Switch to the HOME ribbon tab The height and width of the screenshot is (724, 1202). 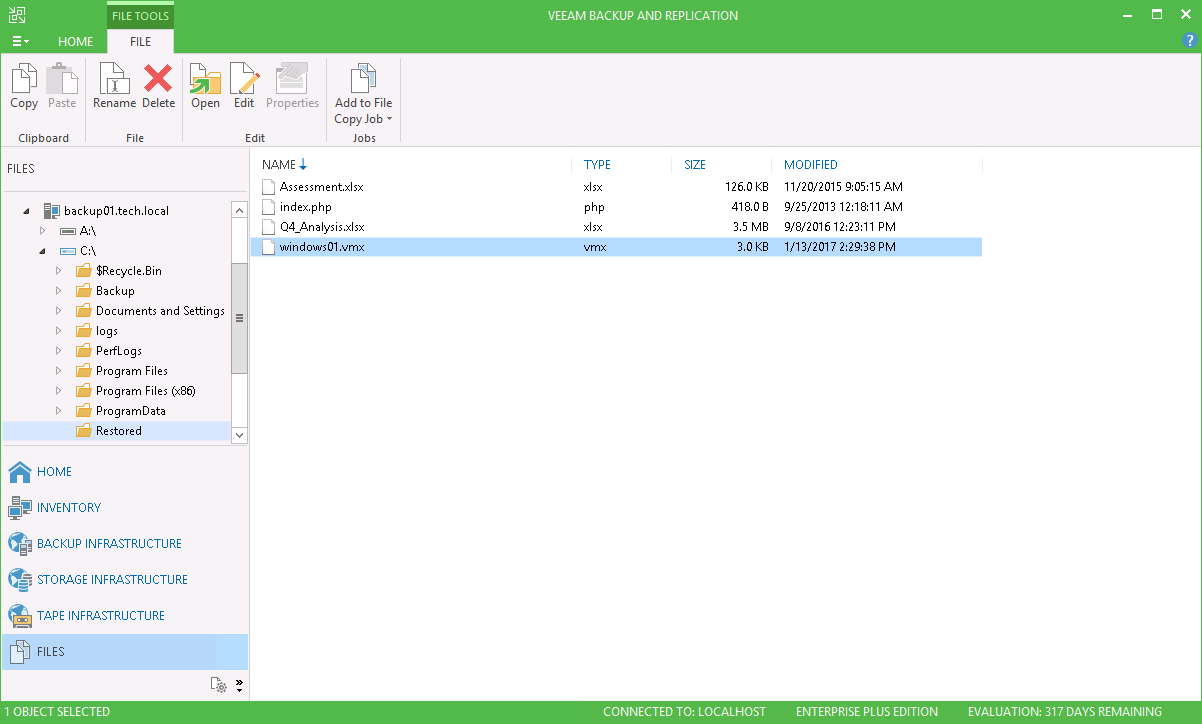pos(75,42)
